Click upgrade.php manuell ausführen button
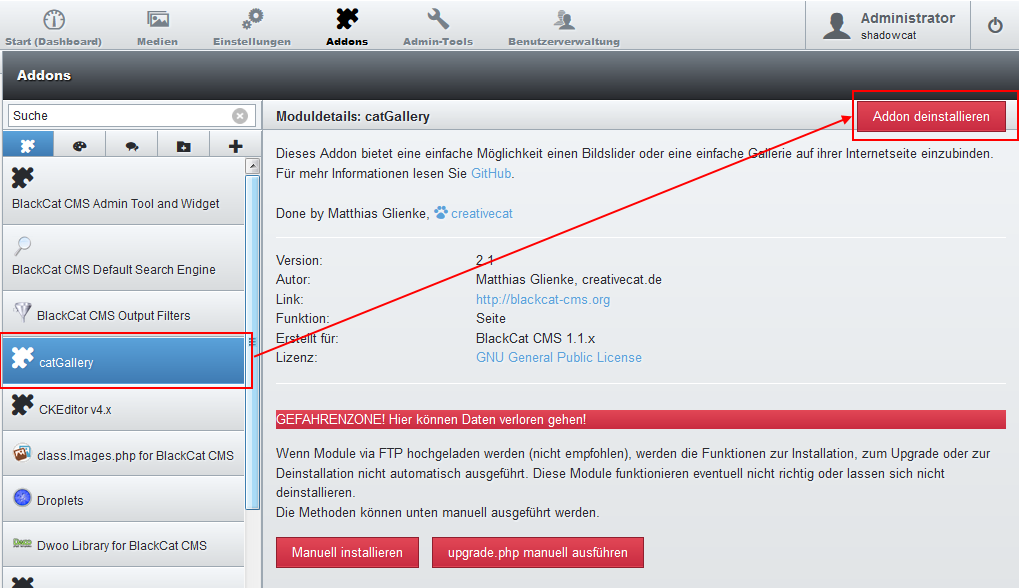The image size is (1019, 588). [537, 552]
